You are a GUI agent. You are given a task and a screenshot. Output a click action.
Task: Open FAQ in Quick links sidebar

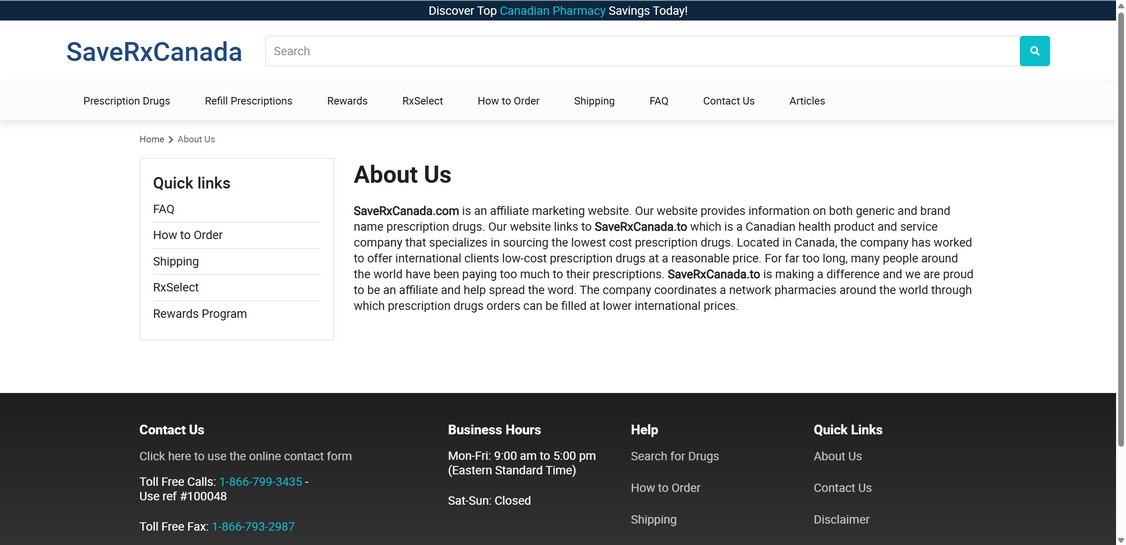pyautogui.click(x=164, y=209)
